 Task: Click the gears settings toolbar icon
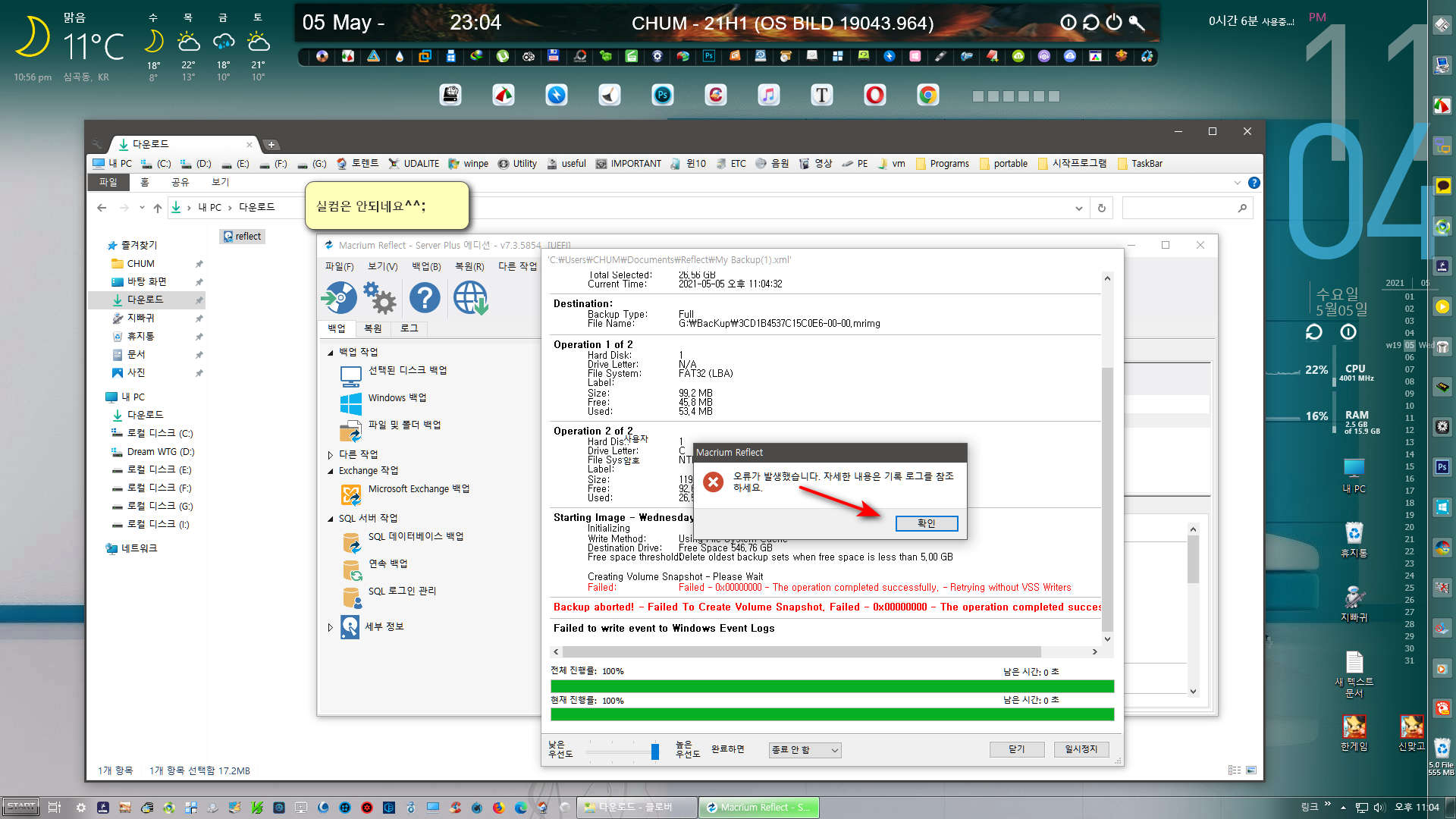coord(379,298)
